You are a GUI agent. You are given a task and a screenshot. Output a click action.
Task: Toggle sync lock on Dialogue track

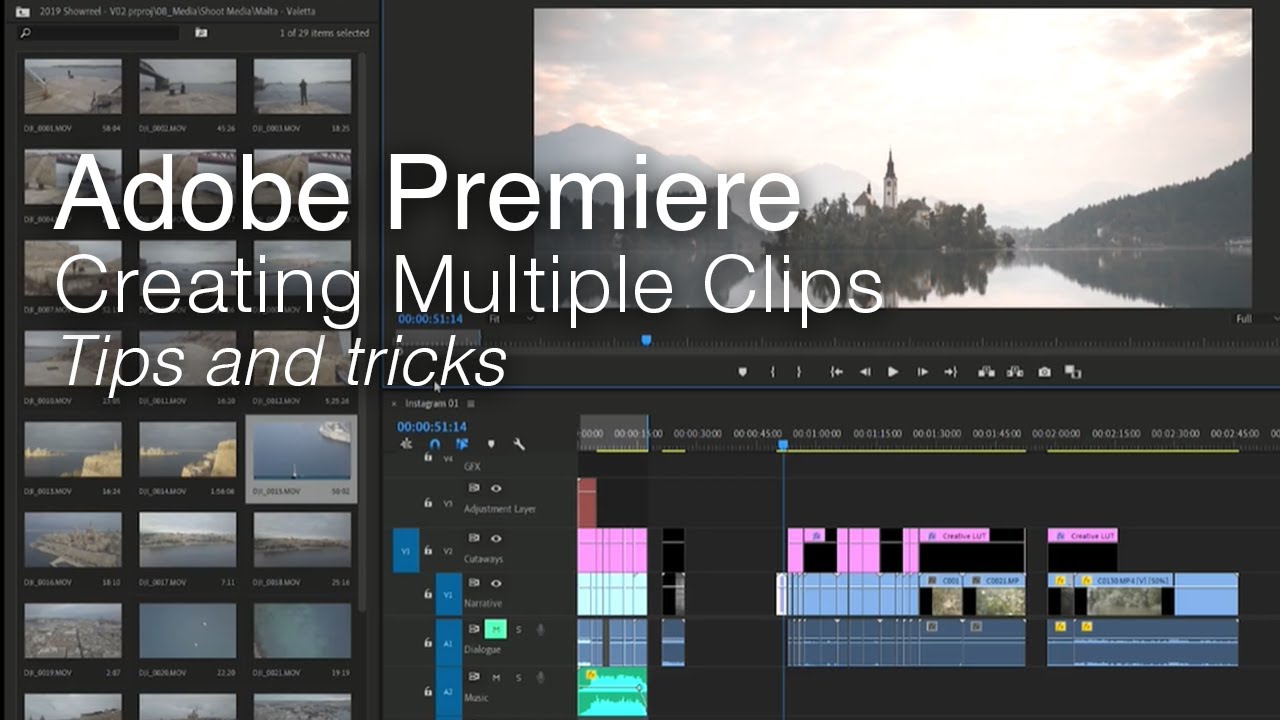[x=474, y=629]
